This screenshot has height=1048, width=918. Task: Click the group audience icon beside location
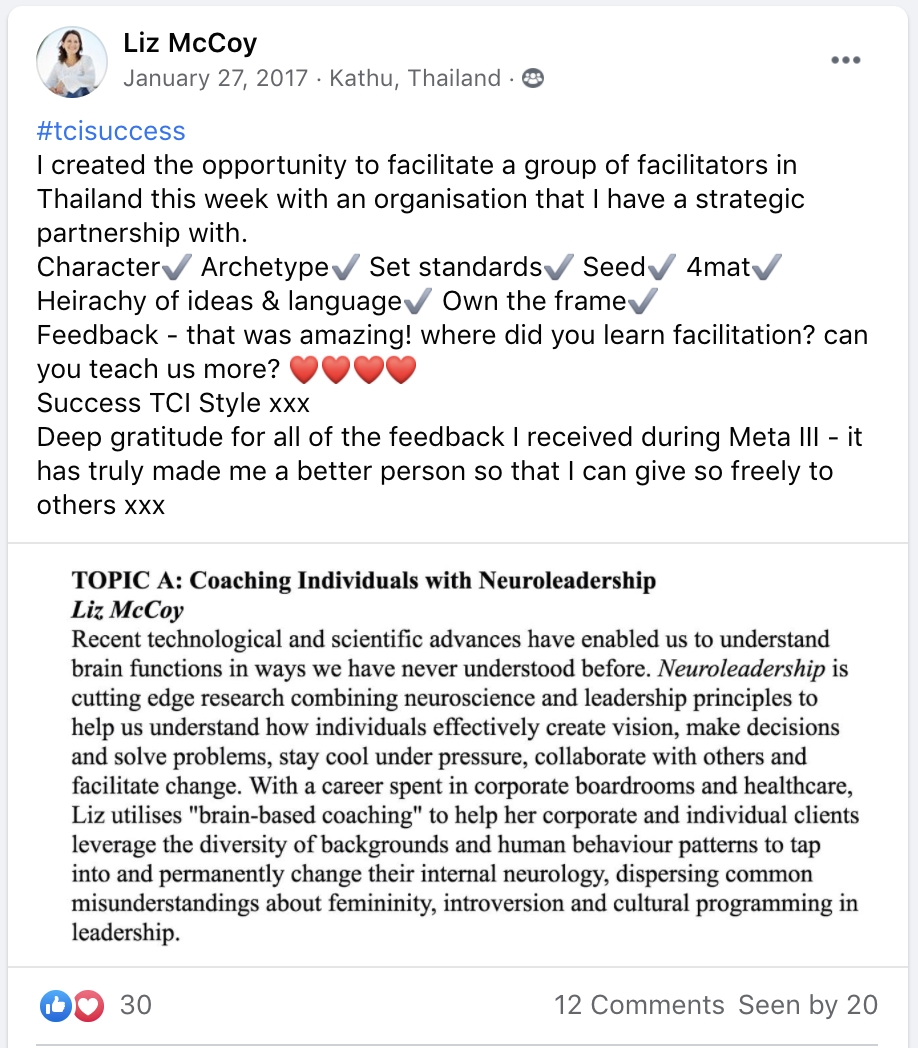[x=532, y=78]
